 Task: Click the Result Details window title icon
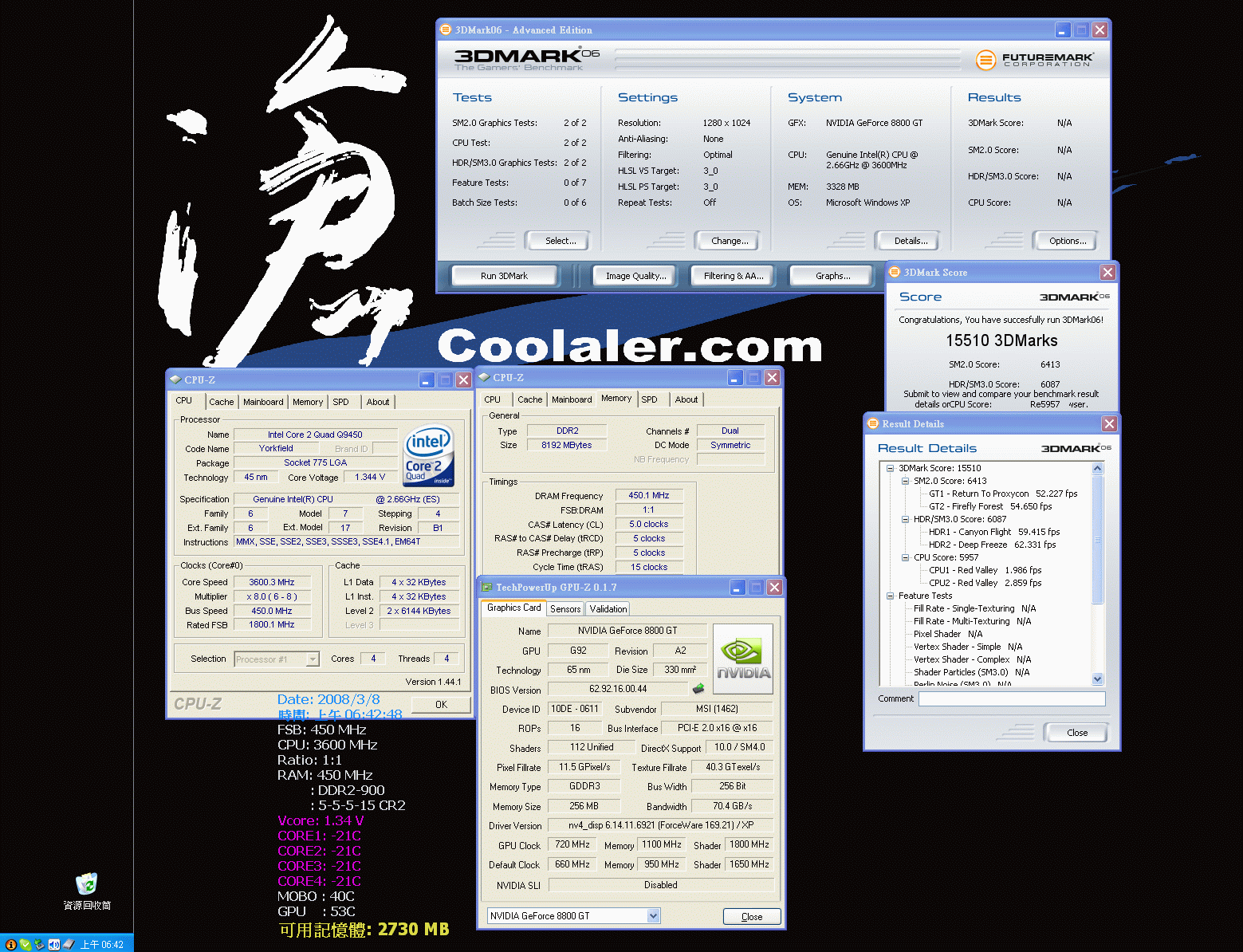(x=873, y=423)
